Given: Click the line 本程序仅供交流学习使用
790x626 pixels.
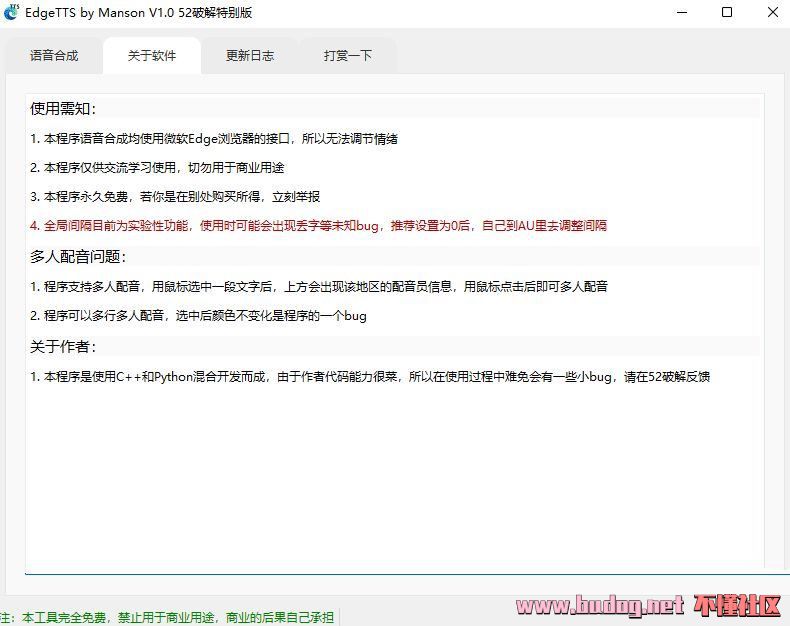Looking at the screenshot, I should pyautogui.click(x=157, y=167).
